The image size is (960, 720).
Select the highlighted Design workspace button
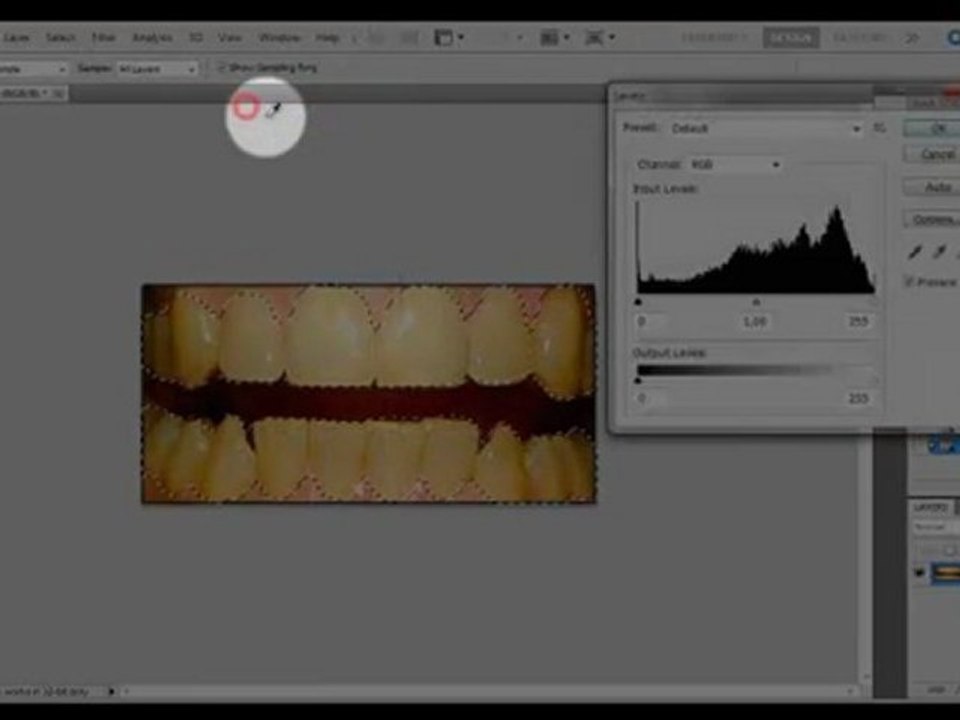791,38
